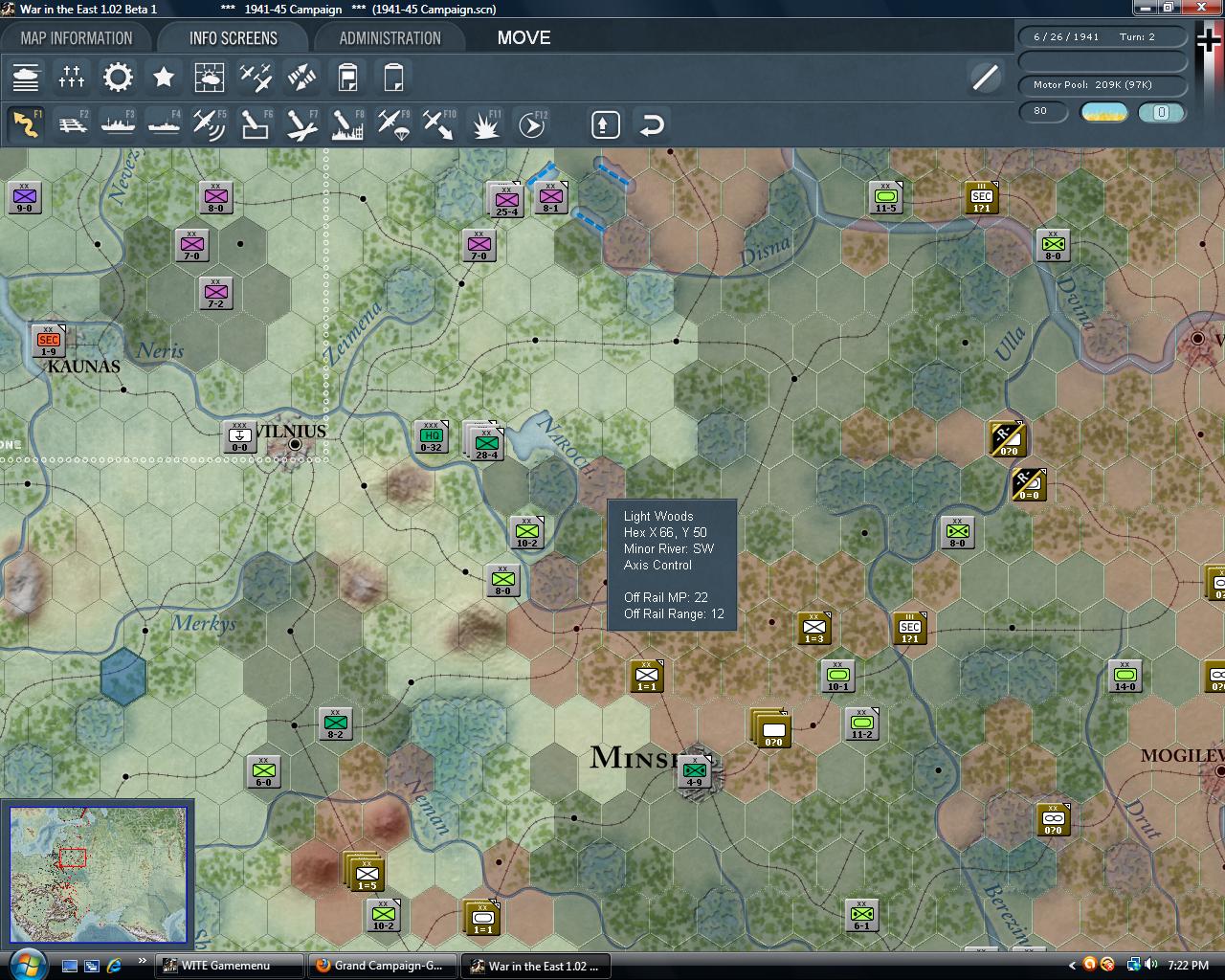Select F9 air transport parachute mode
The image size is (1225, 980).
pos(393,124)
